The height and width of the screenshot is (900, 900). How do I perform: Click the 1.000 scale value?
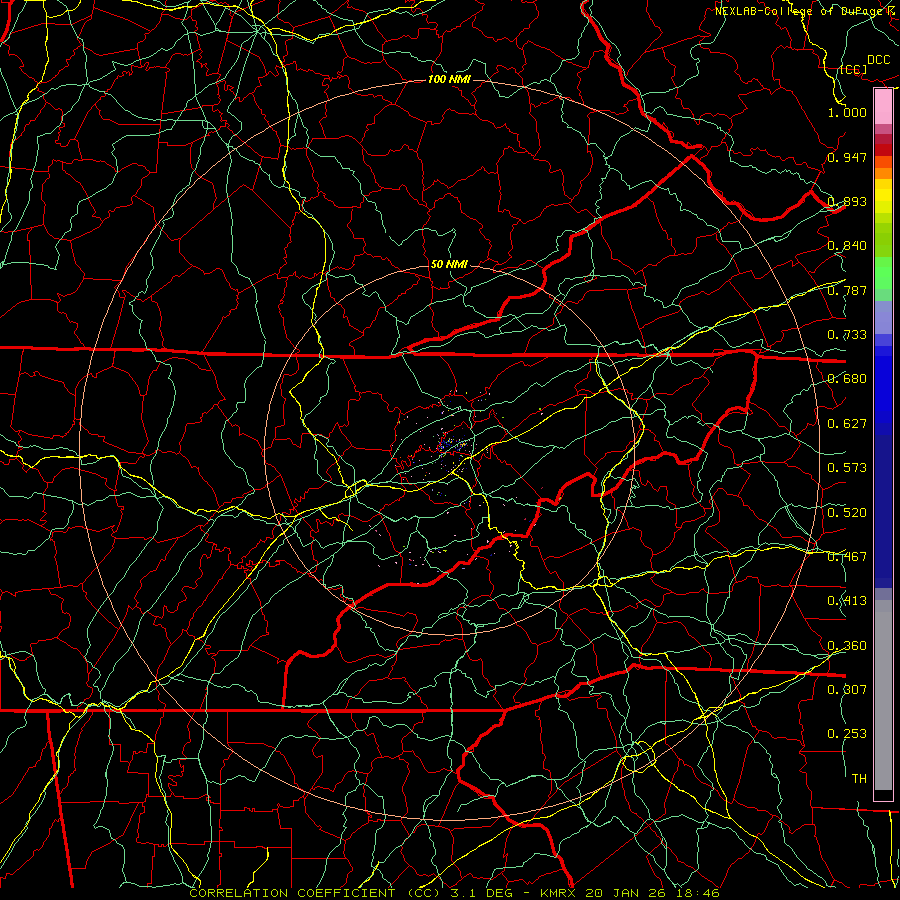coord(847,112)
